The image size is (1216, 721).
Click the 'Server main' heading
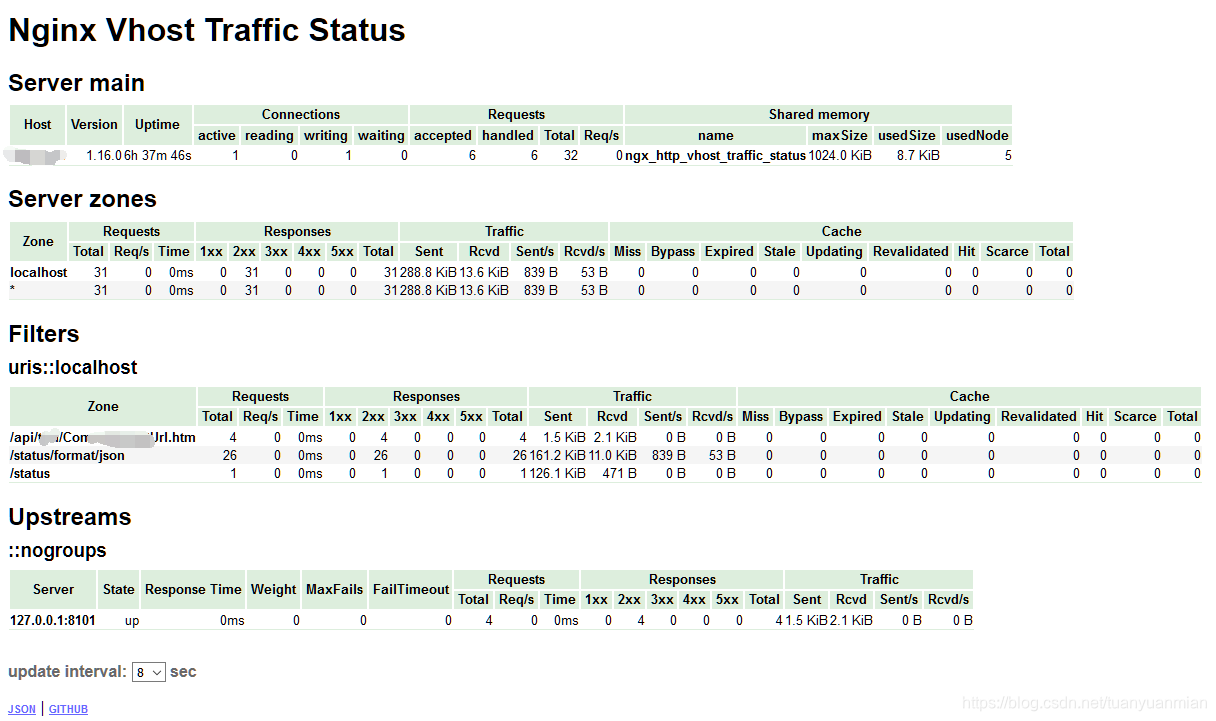pos(76,83)
